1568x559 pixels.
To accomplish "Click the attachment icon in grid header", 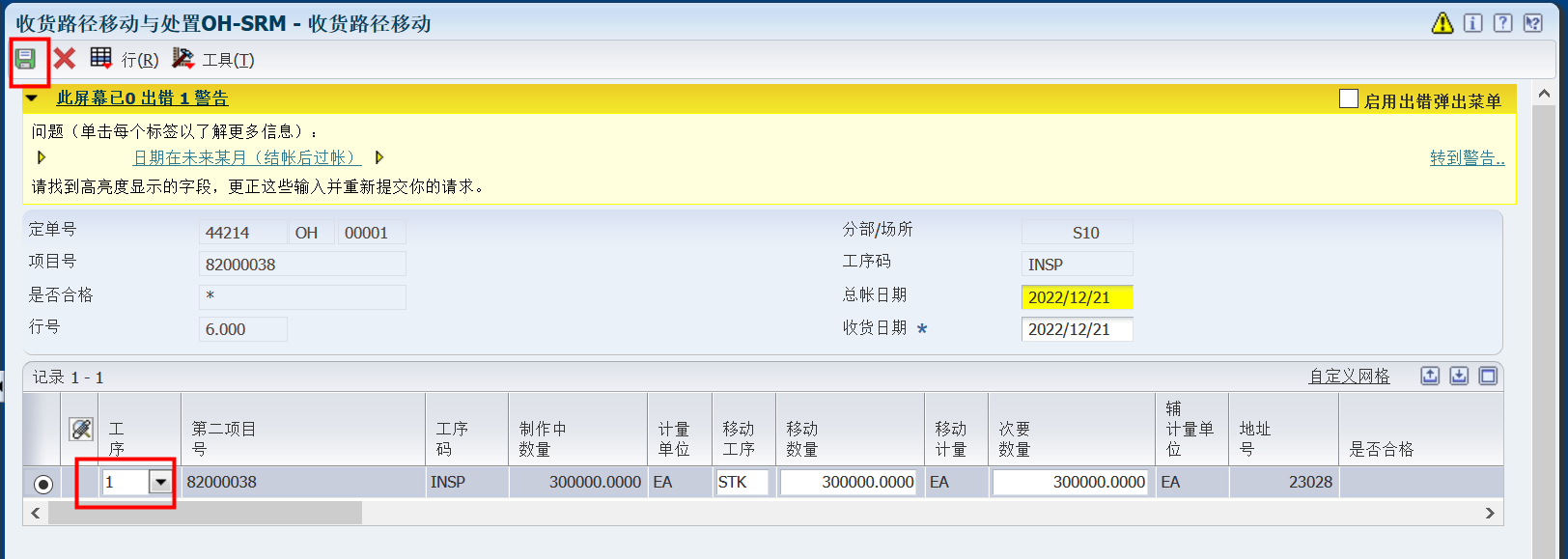I will pyautogui.click(x=82, y=429).
